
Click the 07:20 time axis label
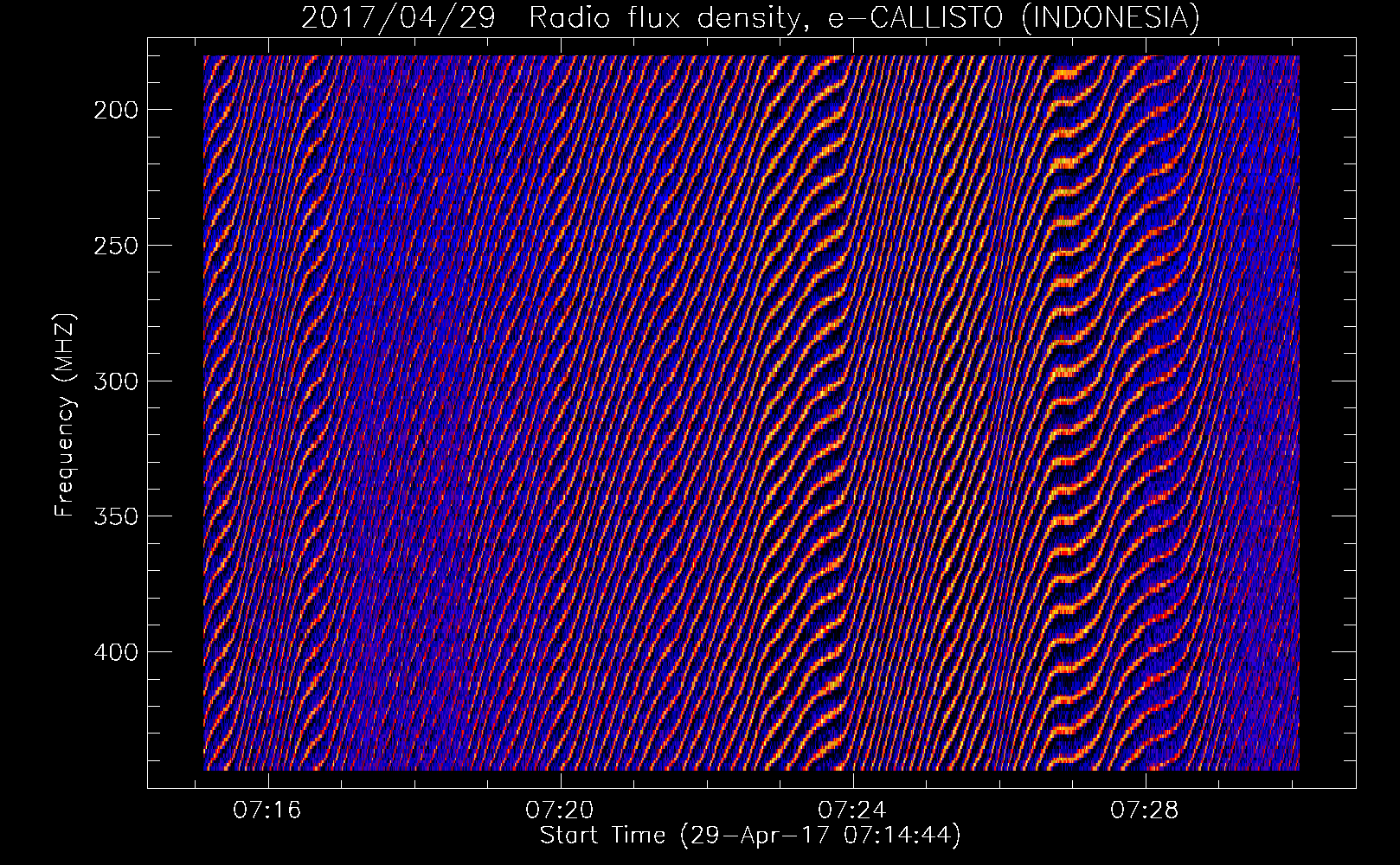coord(561,811)
